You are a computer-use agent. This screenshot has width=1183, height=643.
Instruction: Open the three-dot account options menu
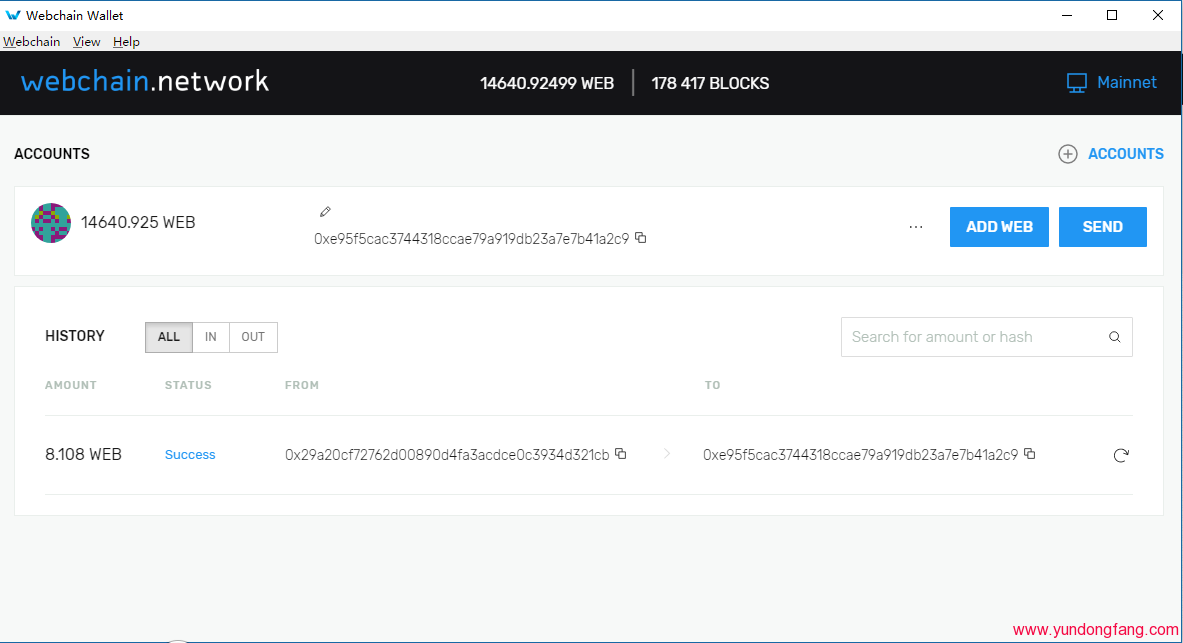click(916, 226)
